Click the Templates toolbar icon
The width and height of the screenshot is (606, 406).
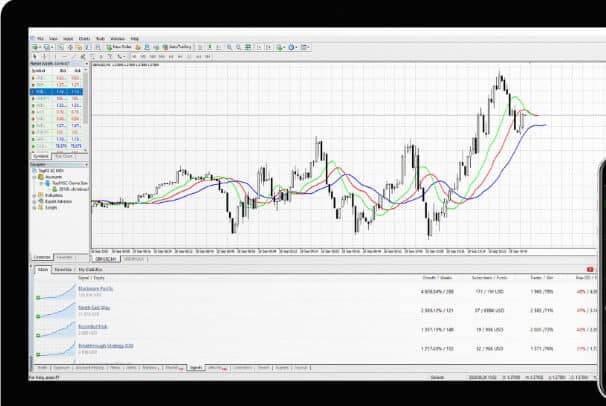tap(303, 47)
